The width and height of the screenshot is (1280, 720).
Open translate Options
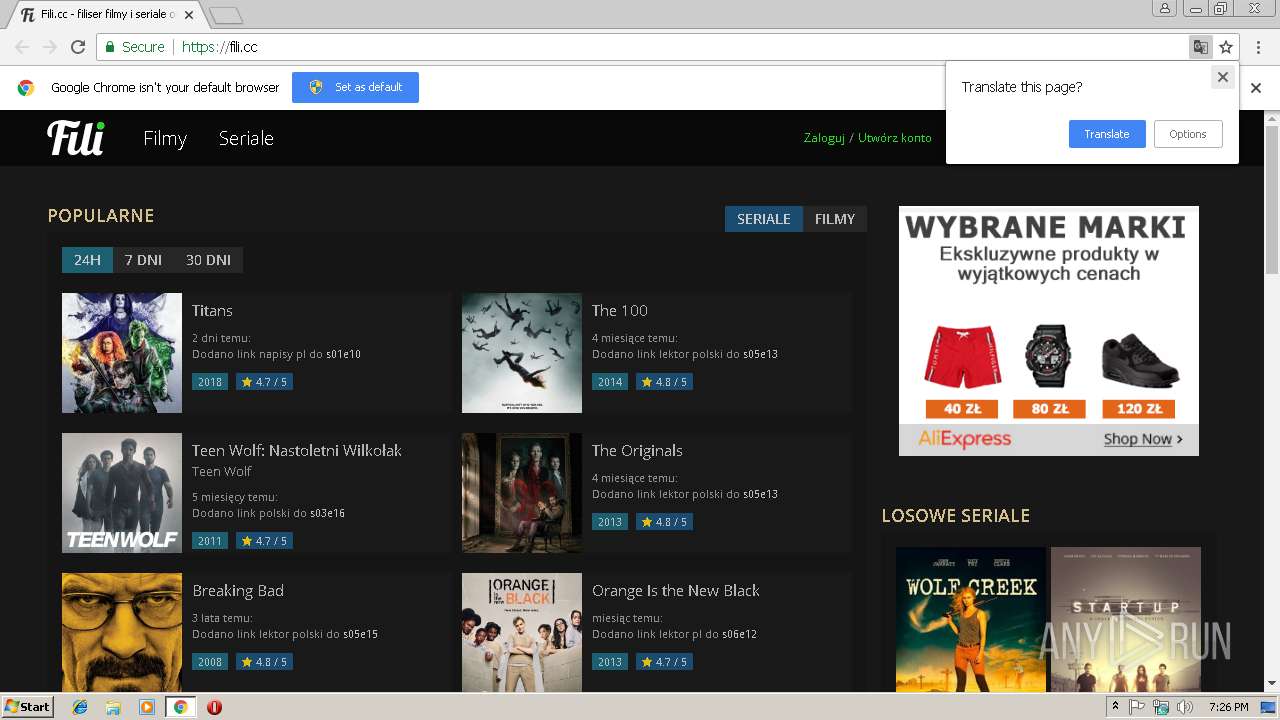click(x=1188, y=134)
